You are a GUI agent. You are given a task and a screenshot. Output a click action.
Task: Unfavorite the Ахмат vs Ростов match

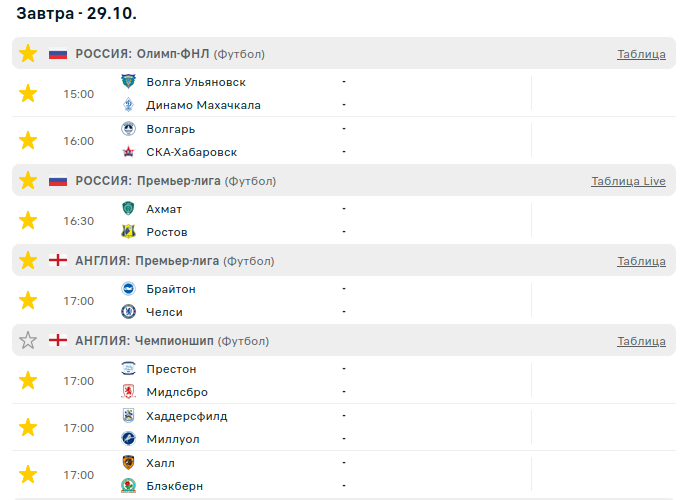point(28,220)
